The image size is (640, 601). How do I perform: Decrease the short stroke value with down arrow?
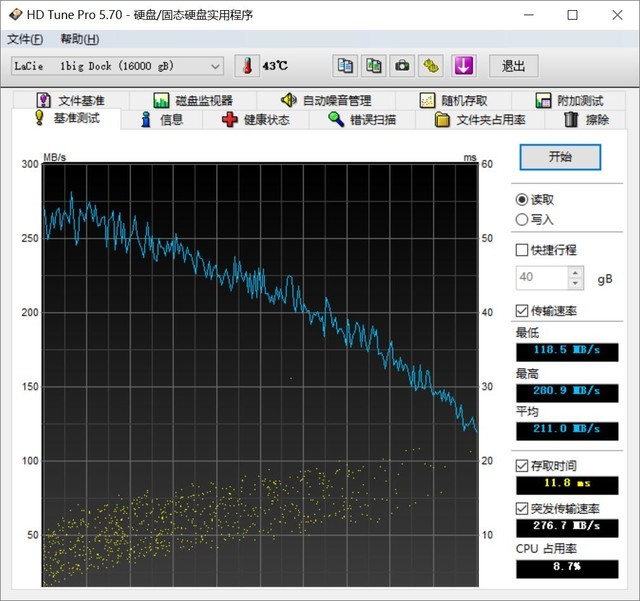pos(576,283)
